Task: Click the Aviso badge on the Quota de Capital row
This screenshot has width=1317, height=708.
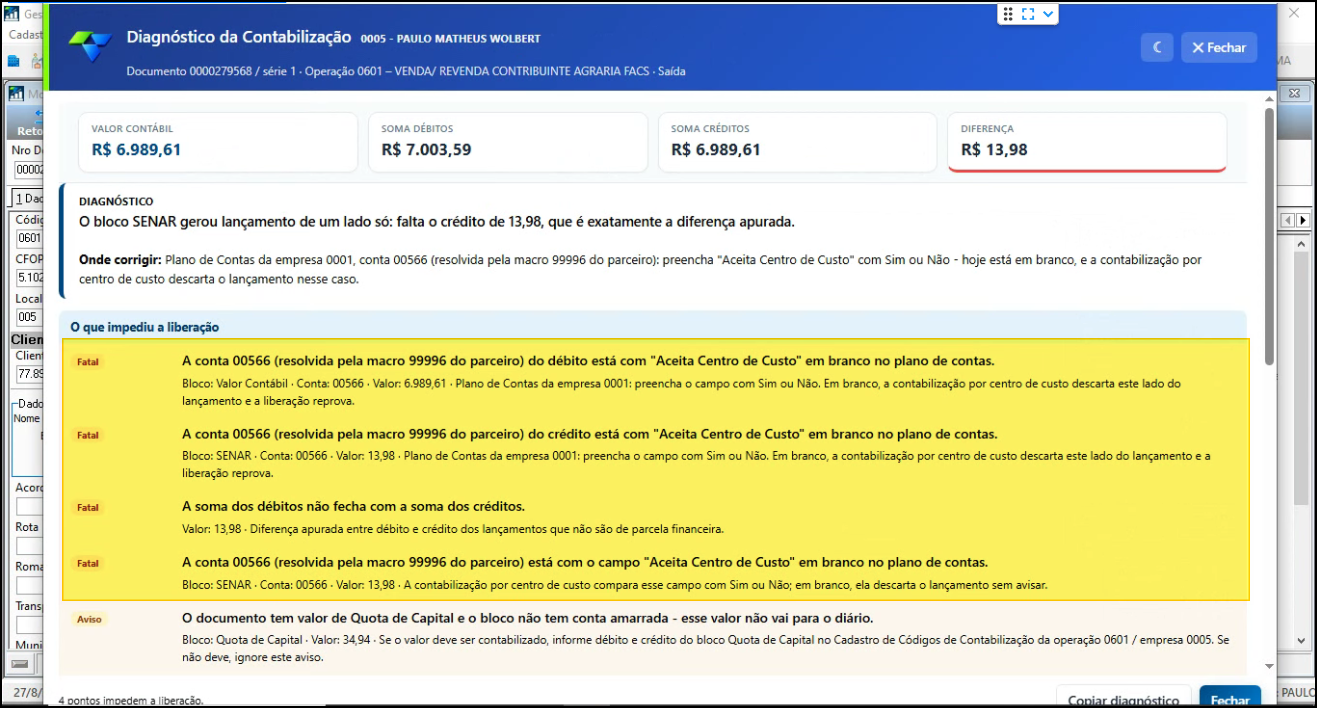Action: [x=89, y=619]
